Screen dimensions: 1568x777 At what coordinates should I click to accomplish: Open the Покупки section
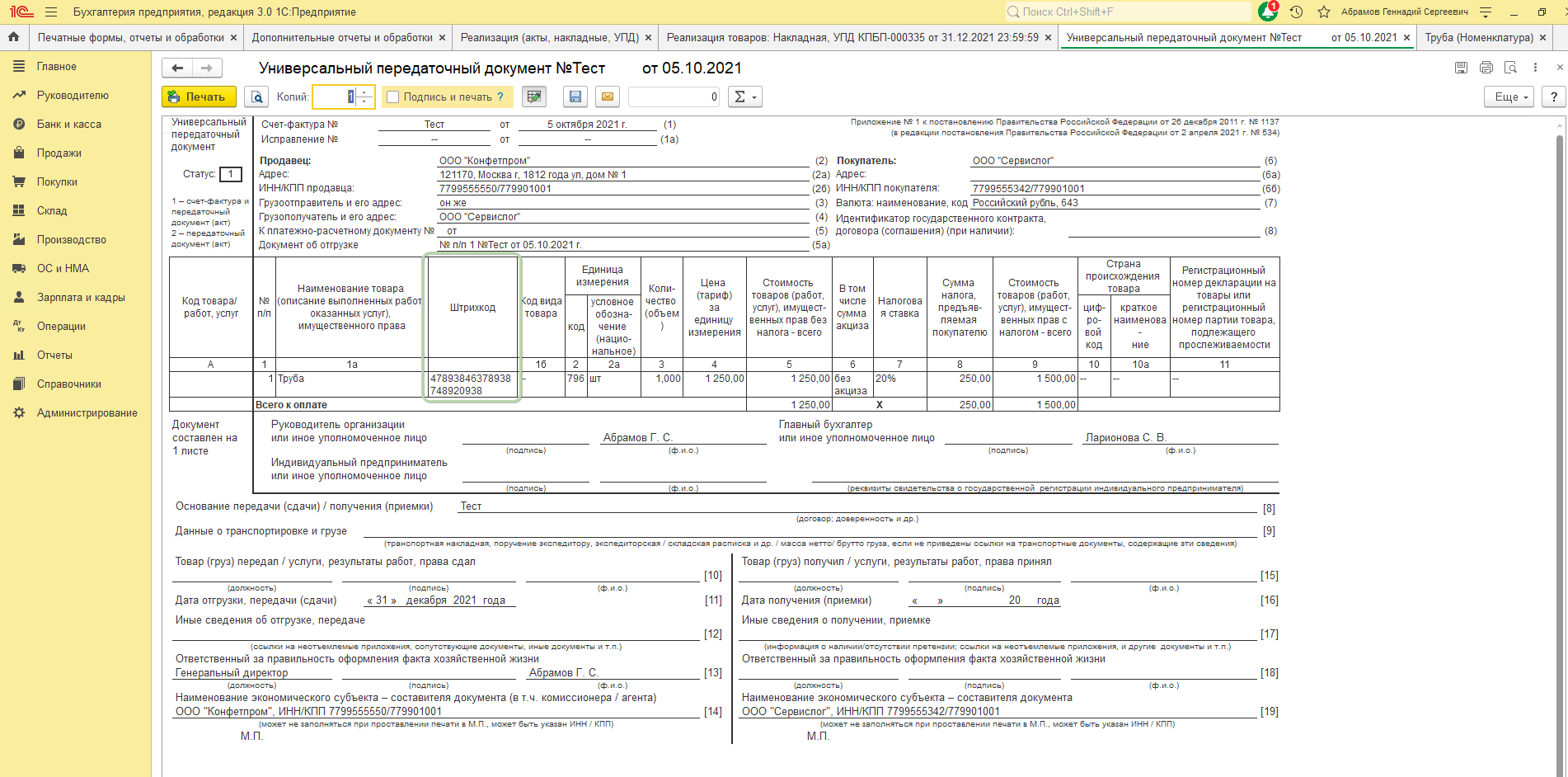tap(57, 182)
